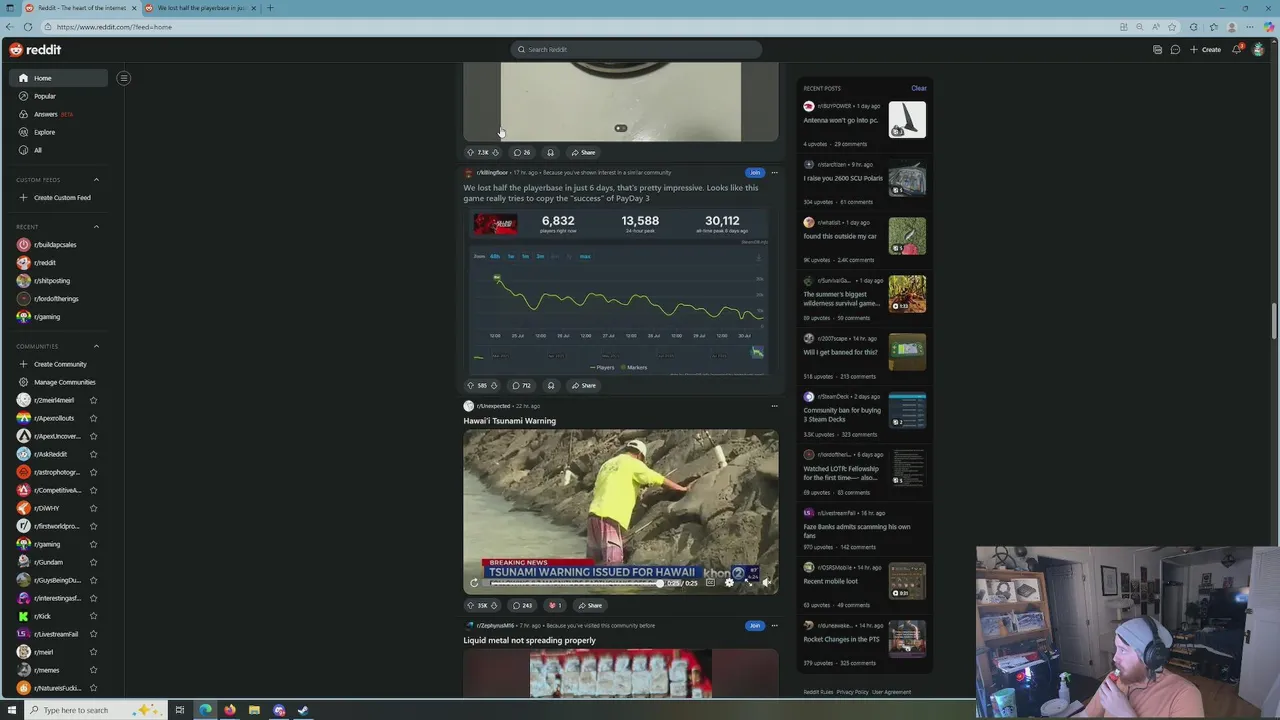Reload the page in the browser

click(27, 27)
